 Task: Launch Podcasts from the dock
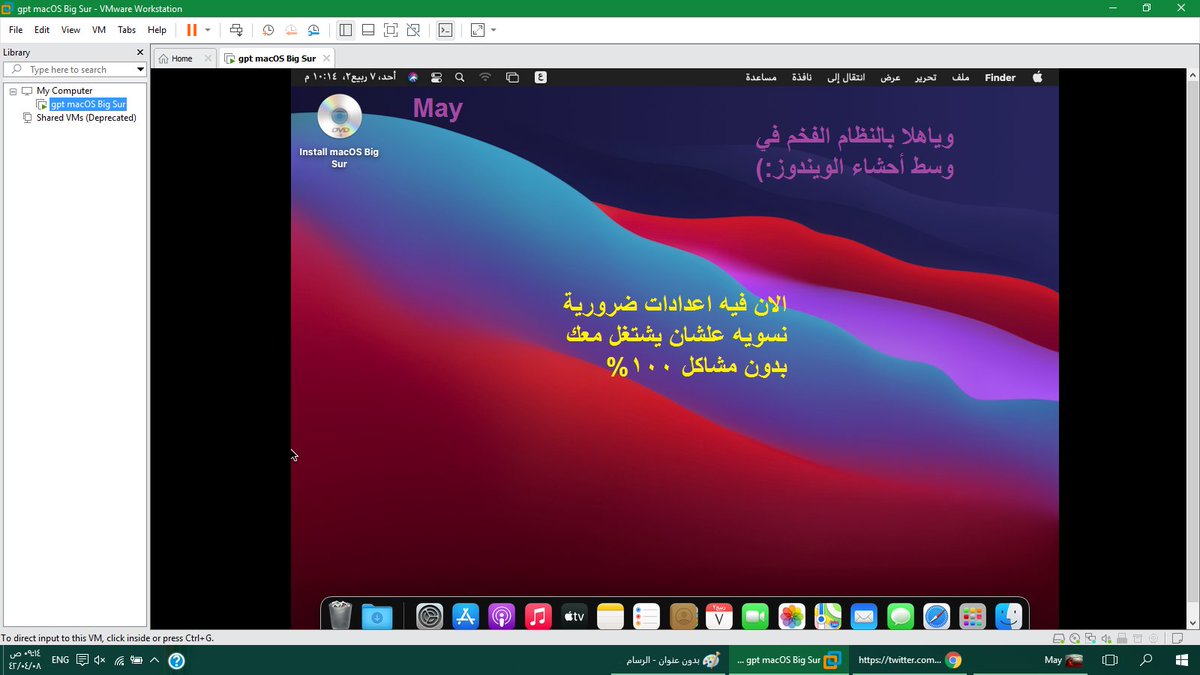tap(502, 617)
